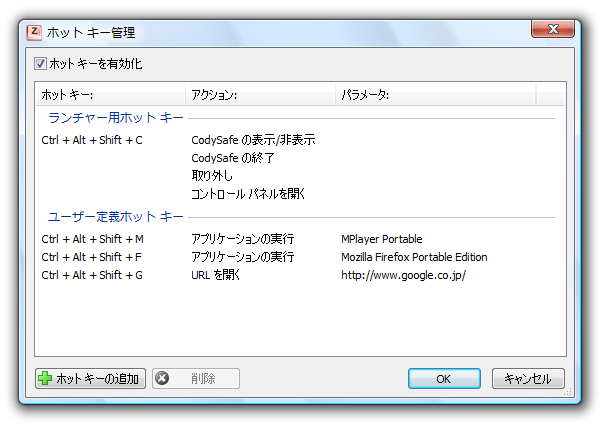Click the grayed-out 削除 button
604x429 pixels.
tap(196, 379)
